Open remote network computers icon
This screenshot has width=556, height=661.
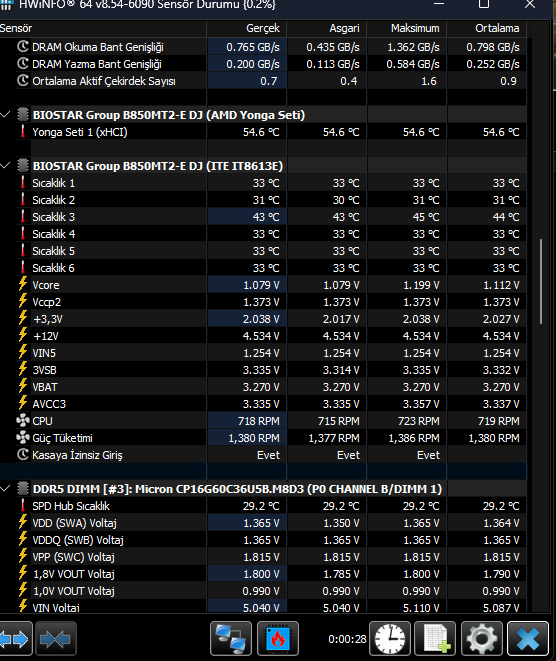[231, 639]
